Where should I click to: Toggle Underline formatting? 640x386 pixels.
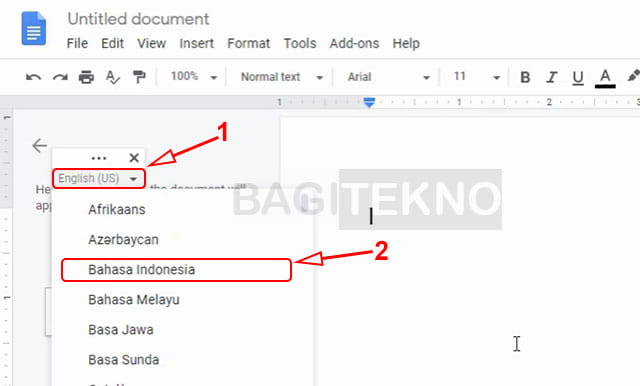pos(578,78)
